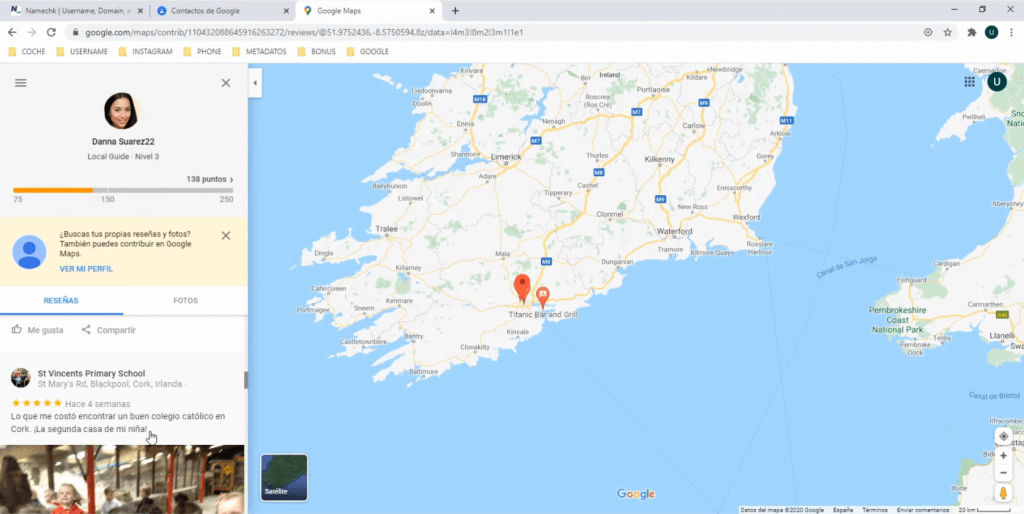
Task: Dismiss the yellow 'Buscas tus propias reseñas' banner
Action: coord(226,236)
